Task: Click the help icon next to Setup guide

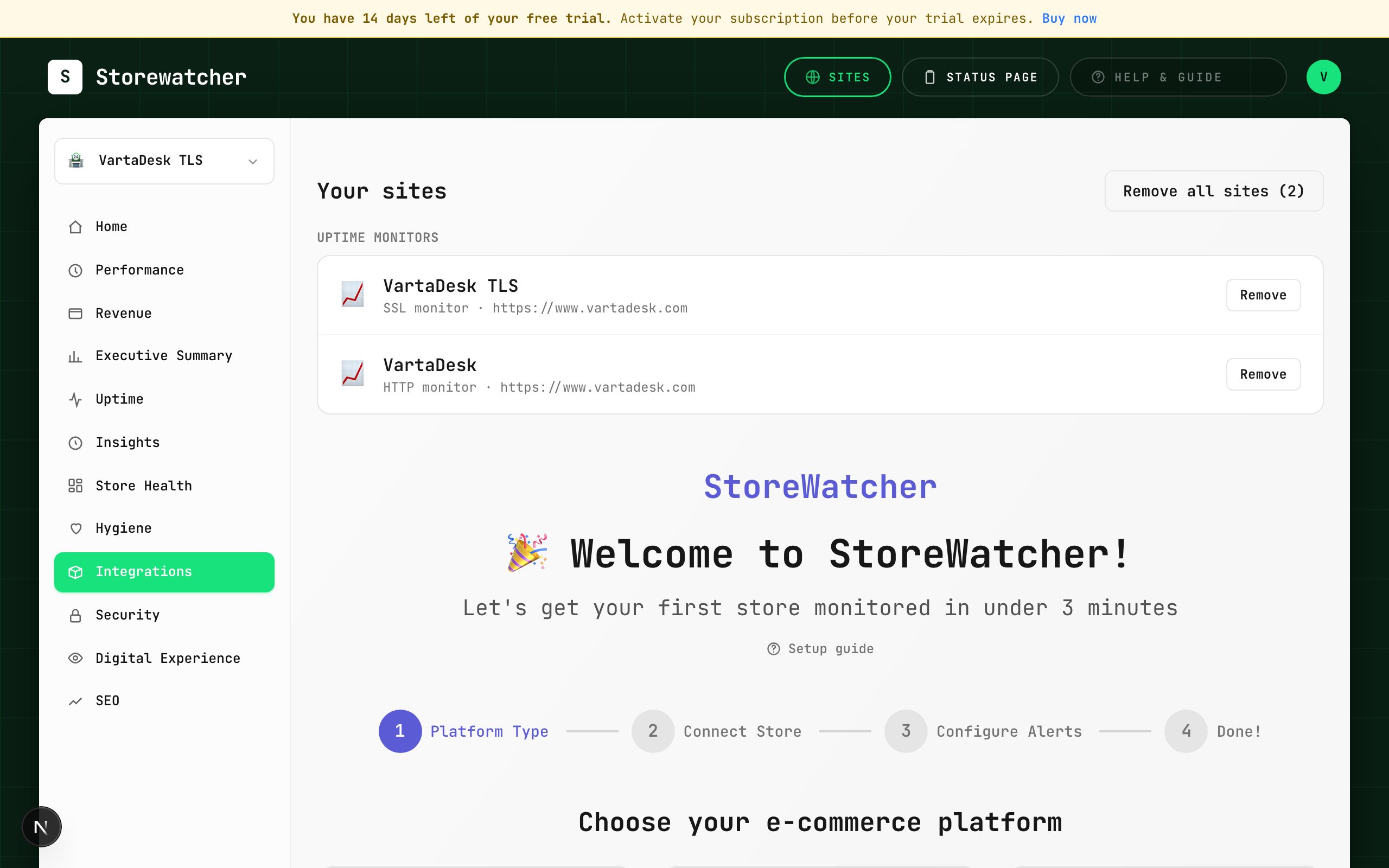Action: 773,649
